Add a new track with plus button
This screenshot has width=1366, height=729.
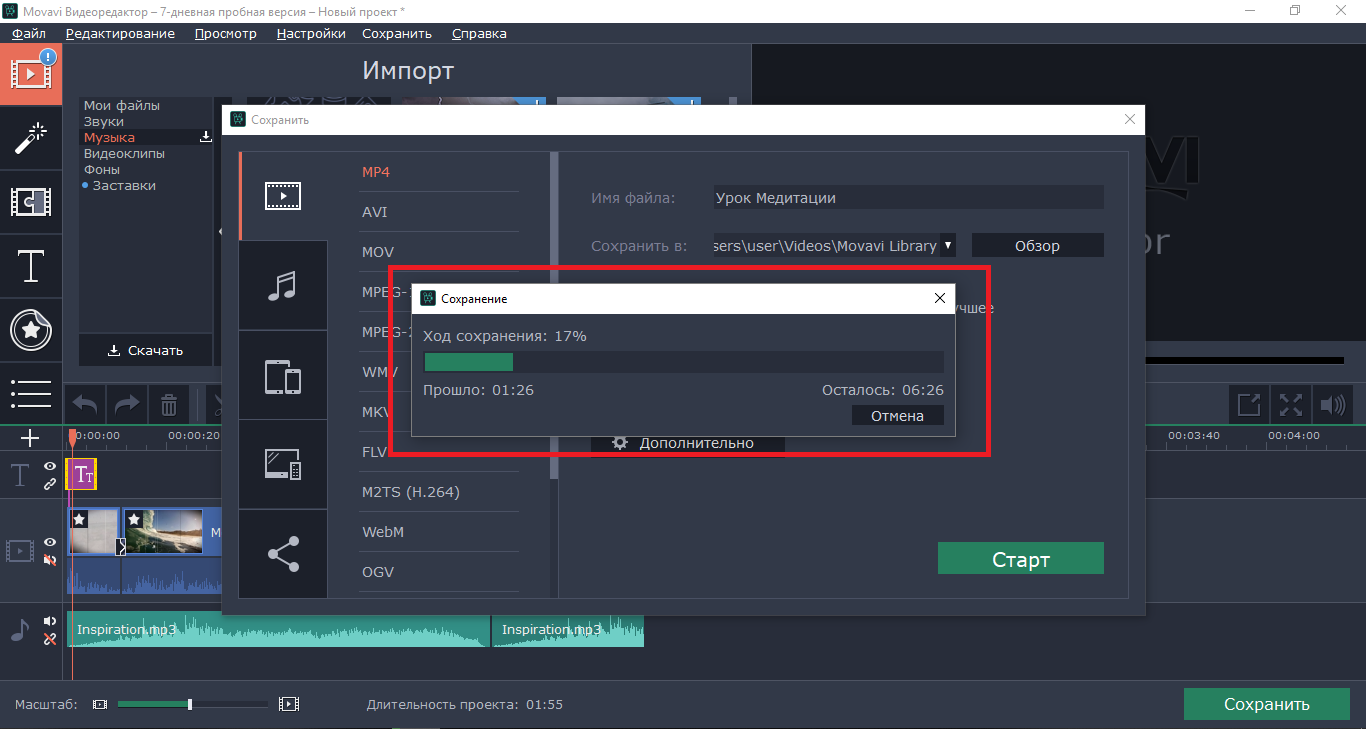[x=30, y=438]
